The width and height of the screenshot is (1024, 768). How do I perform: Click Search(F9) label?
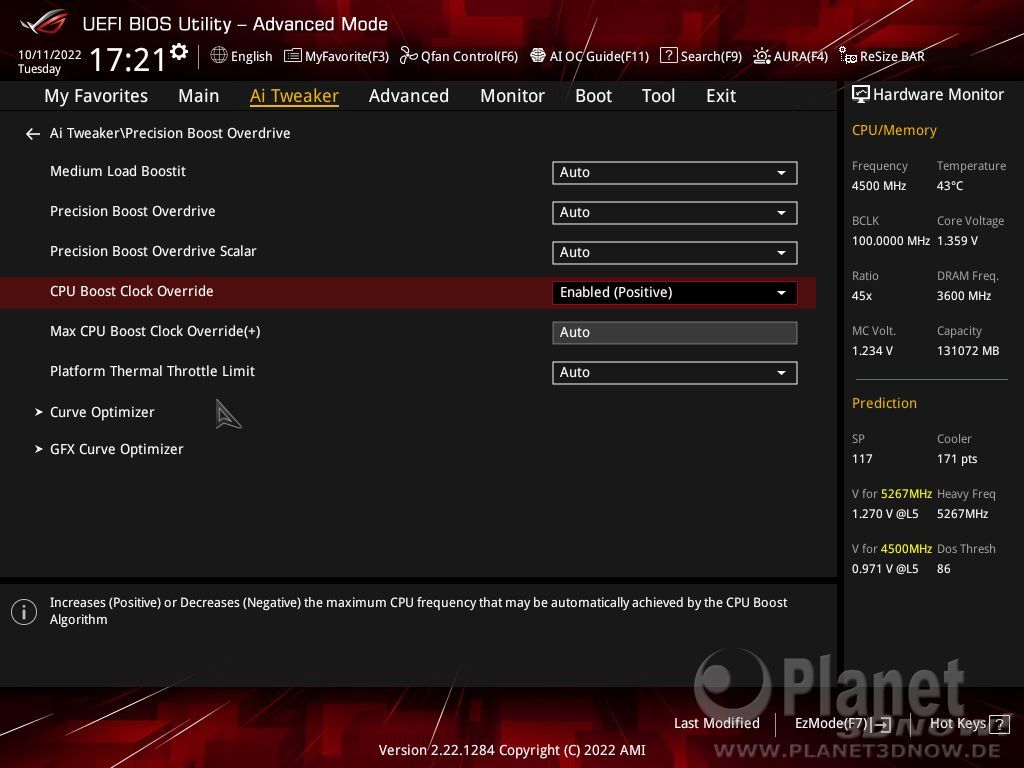[711, 57]
